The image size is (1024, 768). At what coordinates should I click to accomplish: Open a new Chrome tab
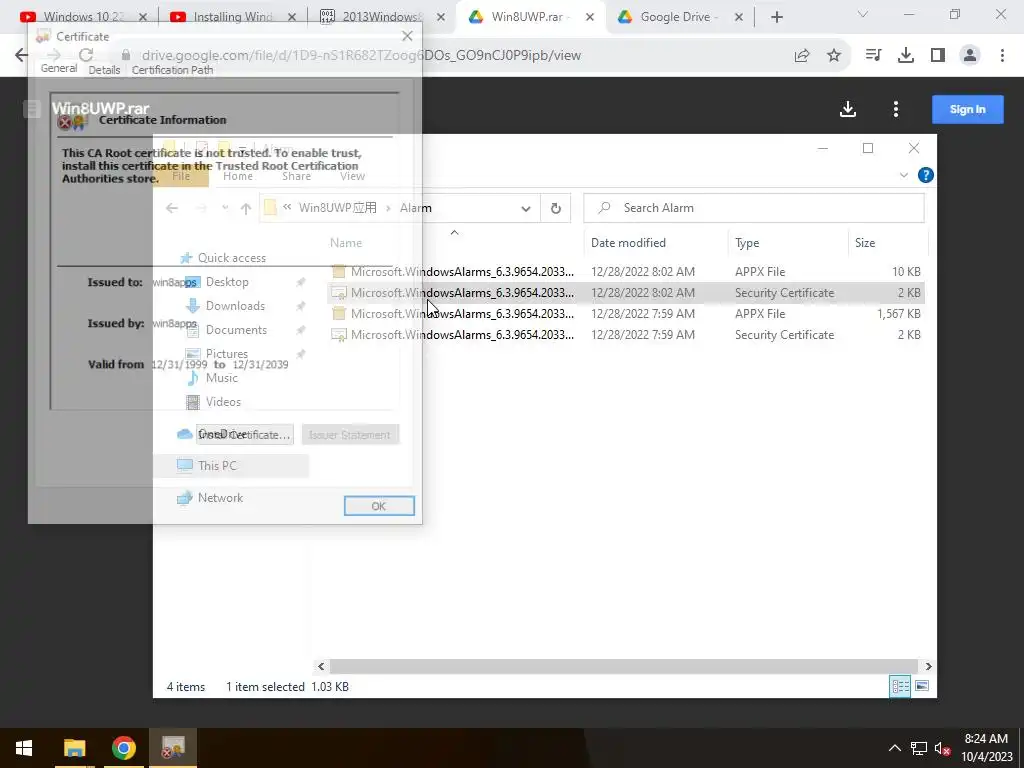tap(776, 18)
